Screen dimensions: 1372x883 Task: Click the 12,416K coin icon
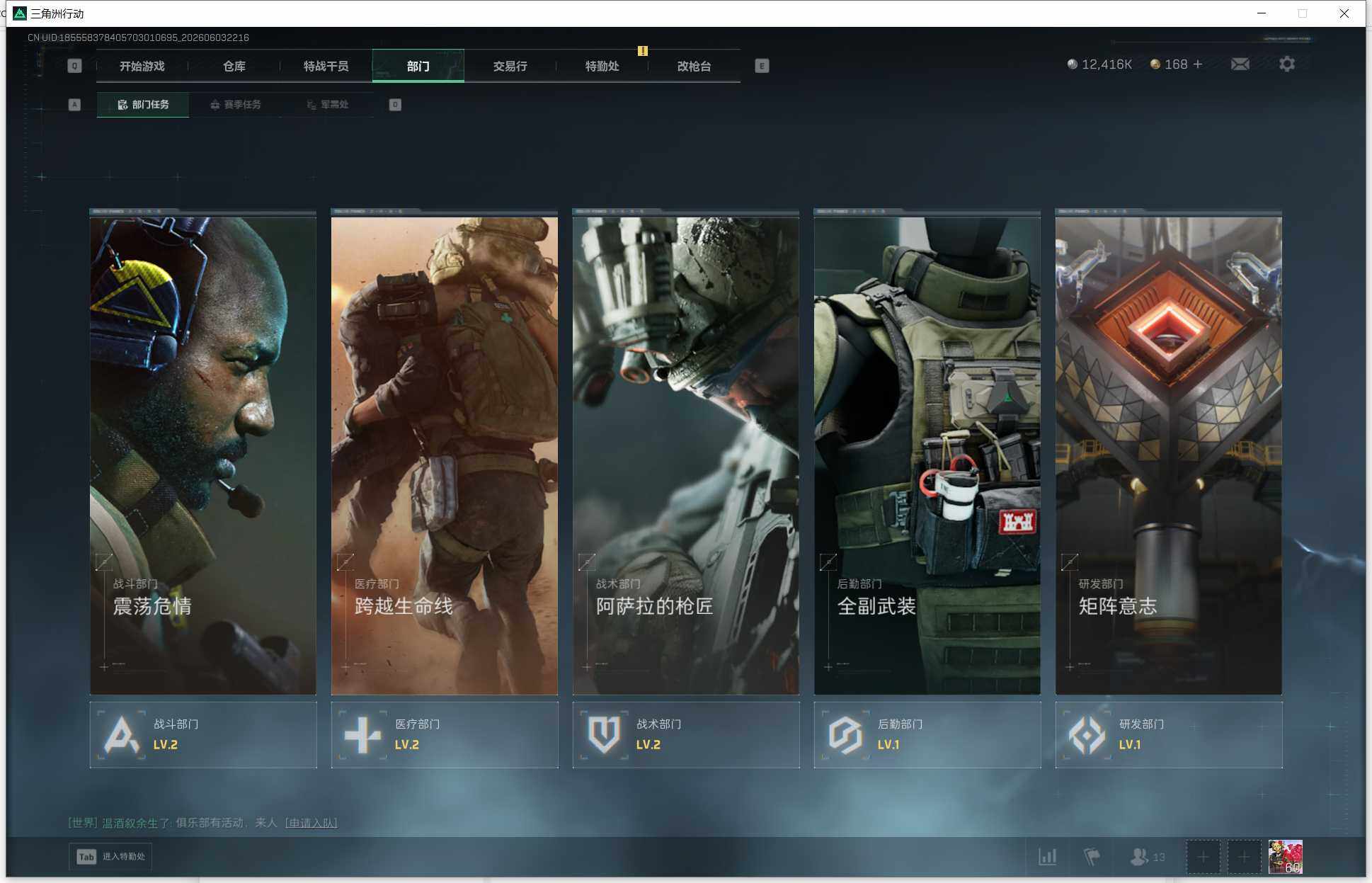pyautogui.click(x=1073, y=64)
